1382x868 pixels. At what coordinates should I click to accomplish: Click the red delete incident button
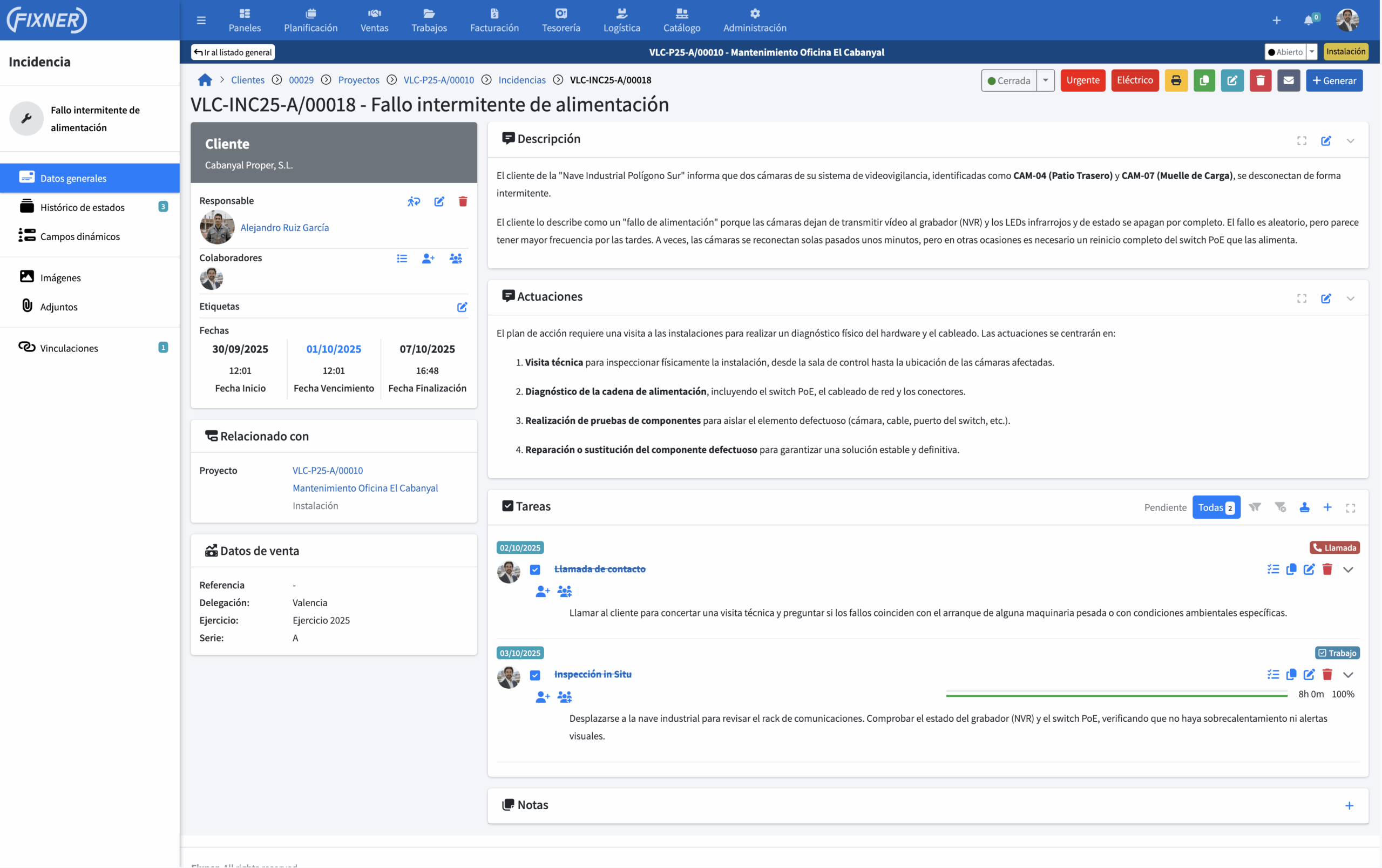pyautogui.click(x=1261, y=80)
